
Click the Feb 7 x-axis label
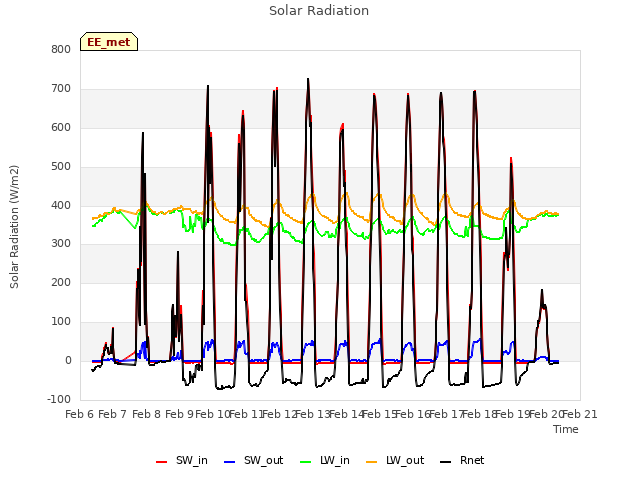(112, 415)
